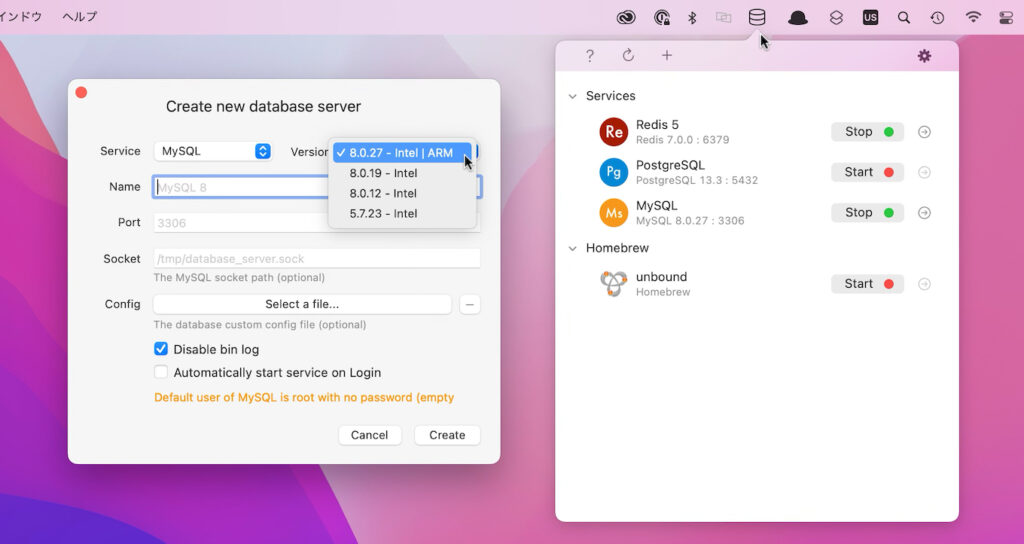Open Spotlight search in the menu bar

pyautogui.click(x=904, y=17)
